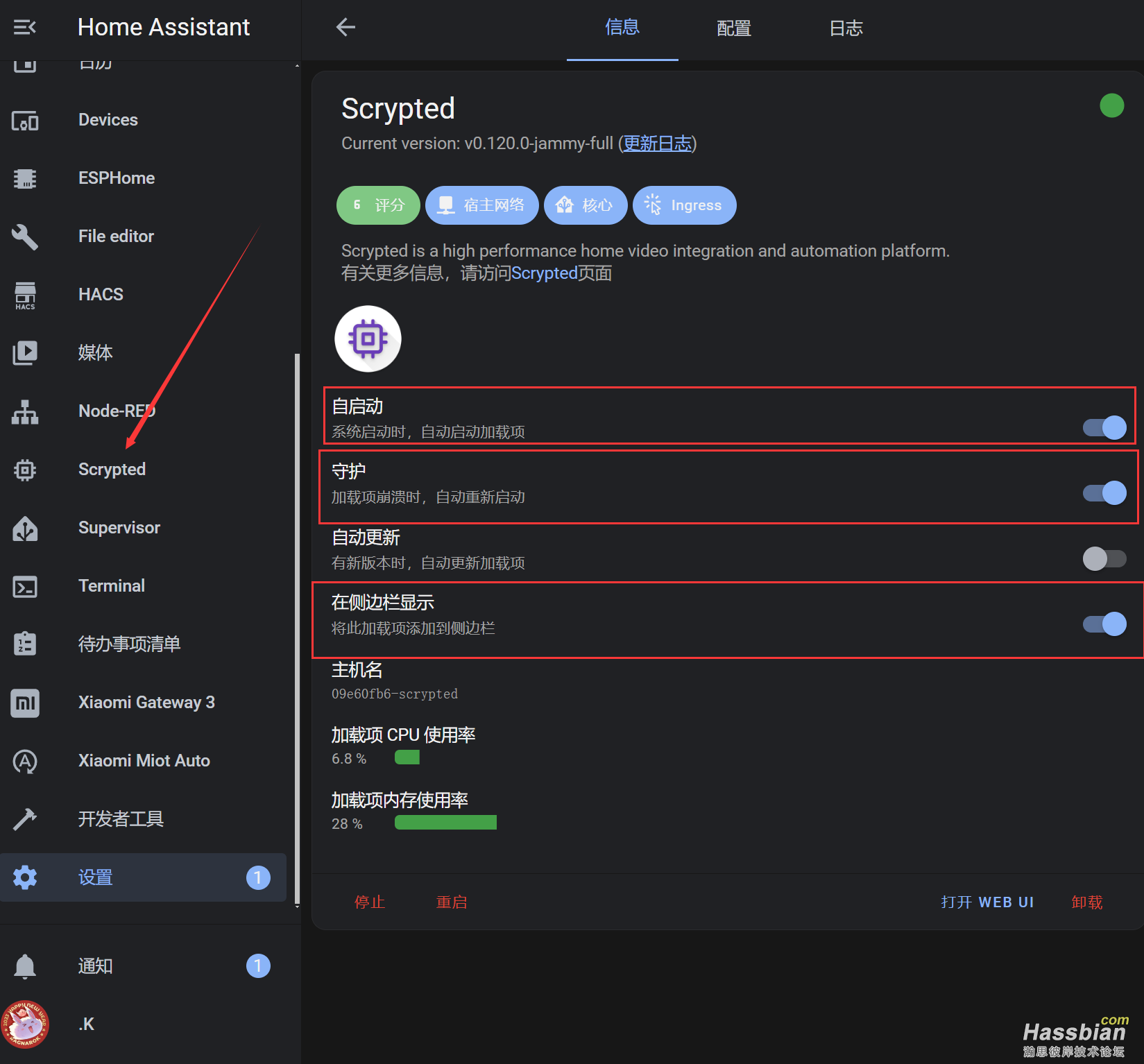Open the HACS store icon
1144x1064 pixels.
pyautogui.click(x=25, y=295)
